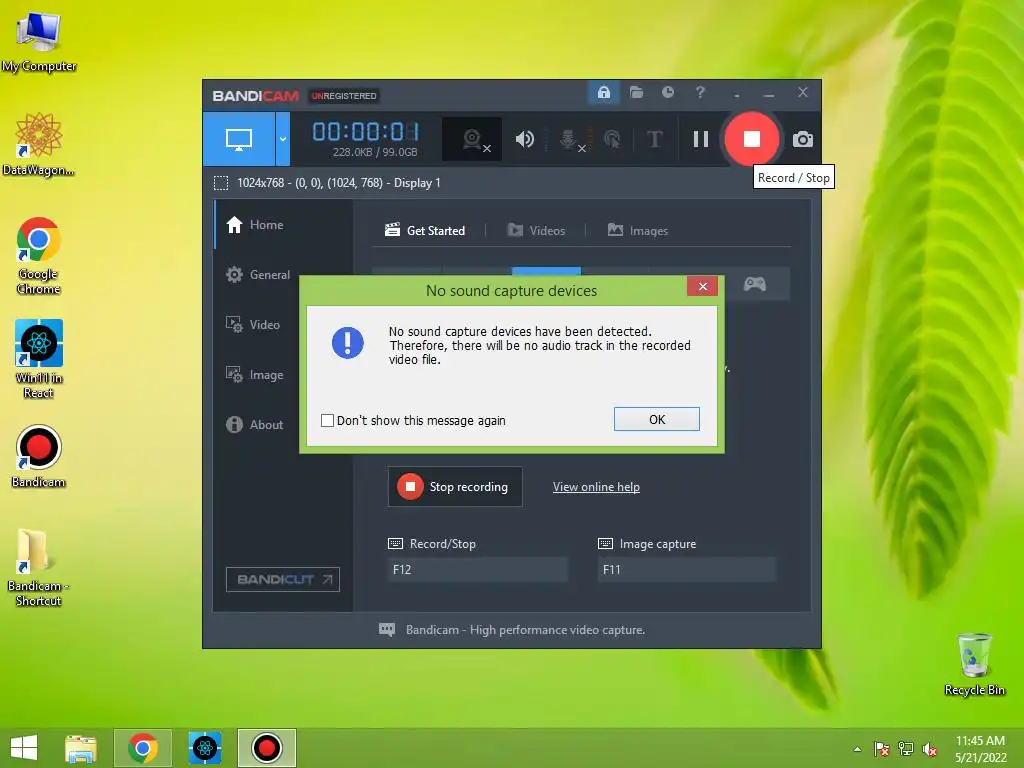Click the blue exclamation icon in dialog
This screenshot has width=1024, height=768.
tap(347, 343)
